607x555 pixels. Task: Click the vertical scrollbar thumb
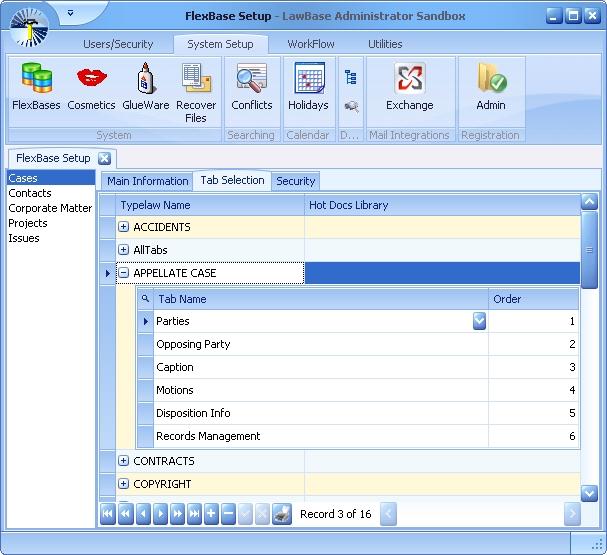point(589,250)
